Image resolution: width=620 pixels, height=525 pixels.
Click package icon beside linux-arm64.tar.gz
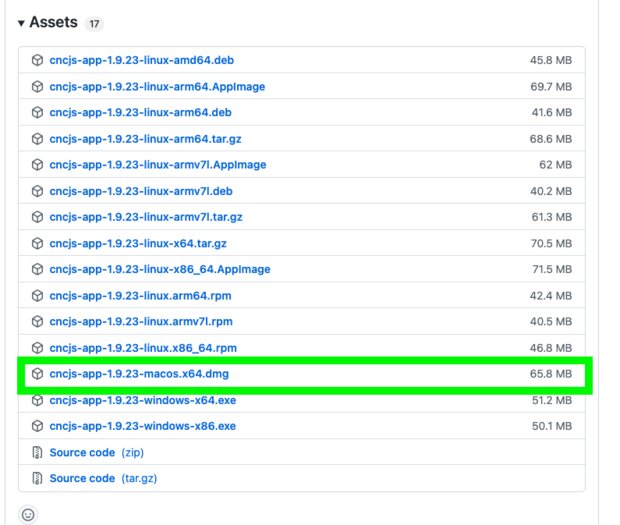pyautogui.click(x=37, y=139)
